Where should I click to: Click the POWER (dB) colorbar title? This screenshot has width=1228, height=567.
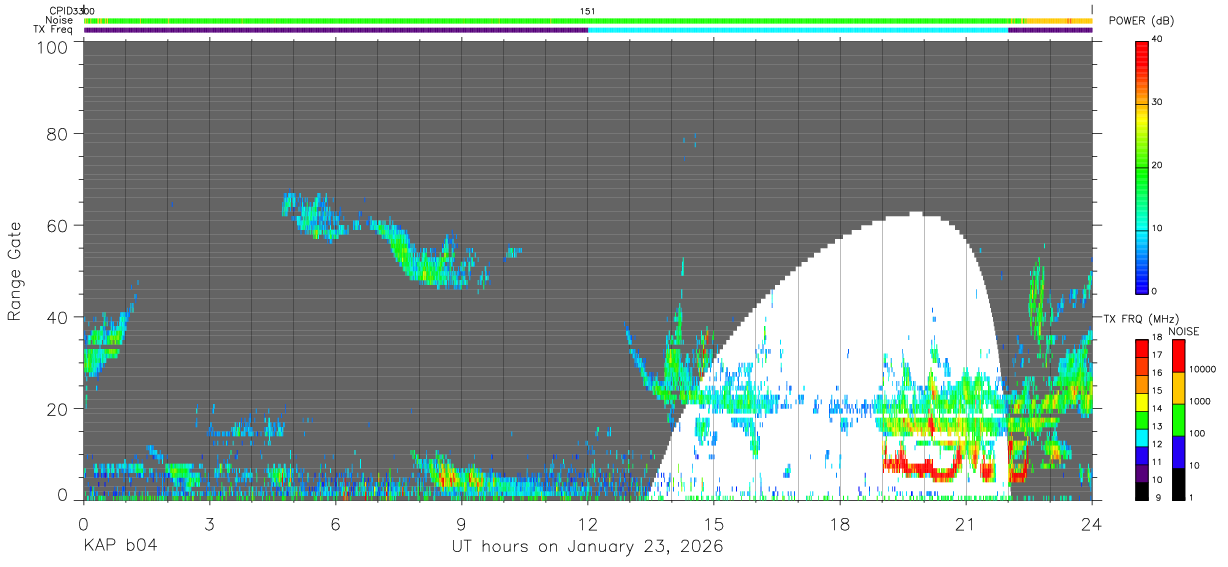1142,21
